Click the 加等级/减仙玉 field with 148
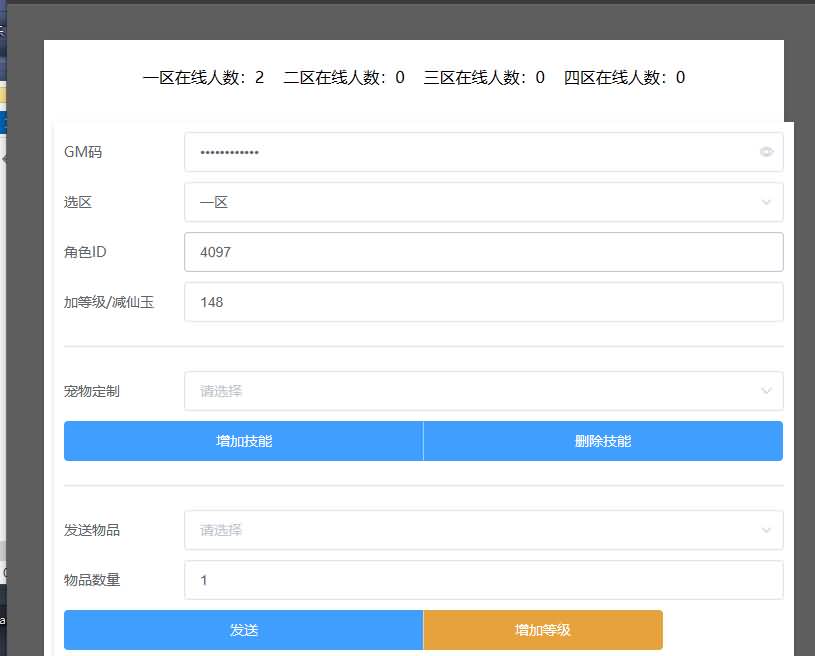 pos(483,302)
